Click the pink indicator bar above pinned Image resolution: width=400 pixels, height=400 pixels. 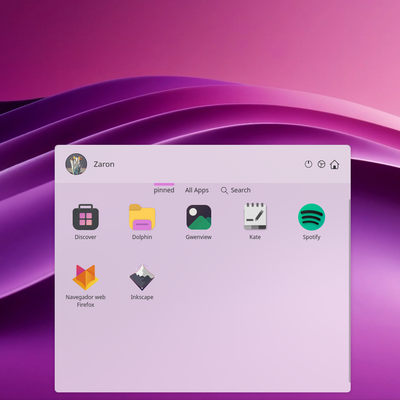pos(164,184)
